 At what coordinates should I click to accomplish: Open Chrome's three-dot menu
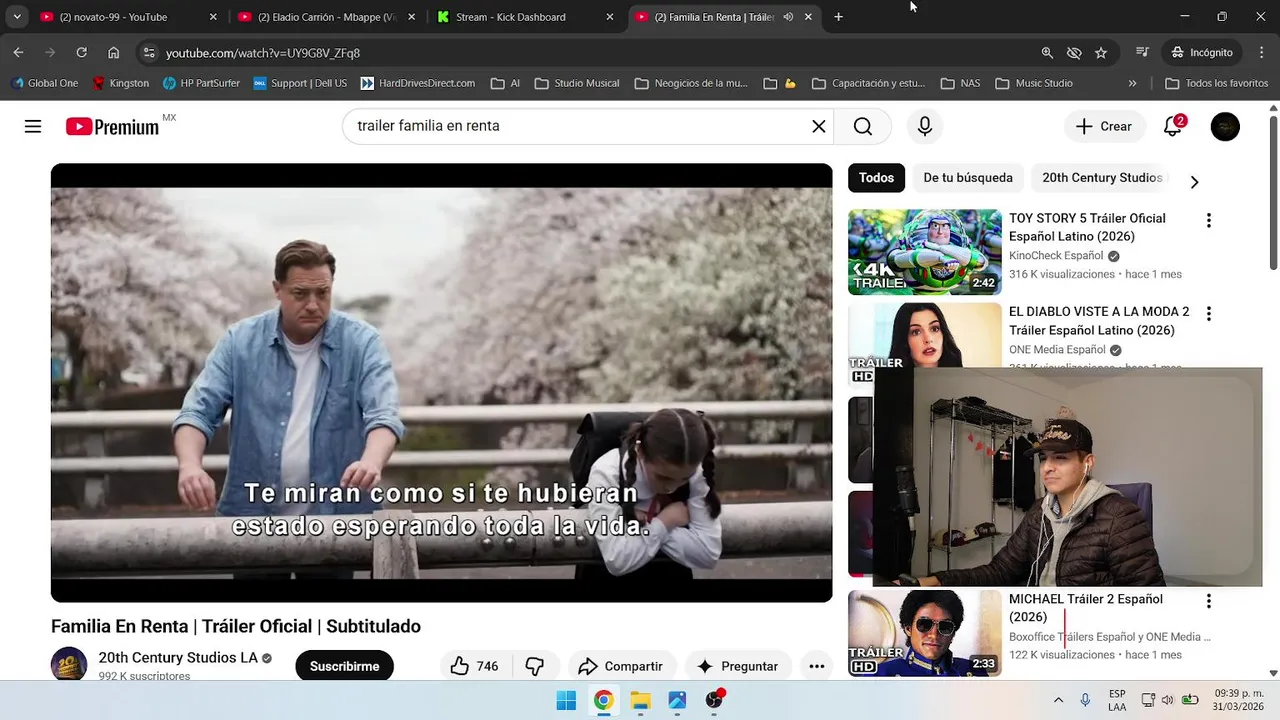point(1260,52)
